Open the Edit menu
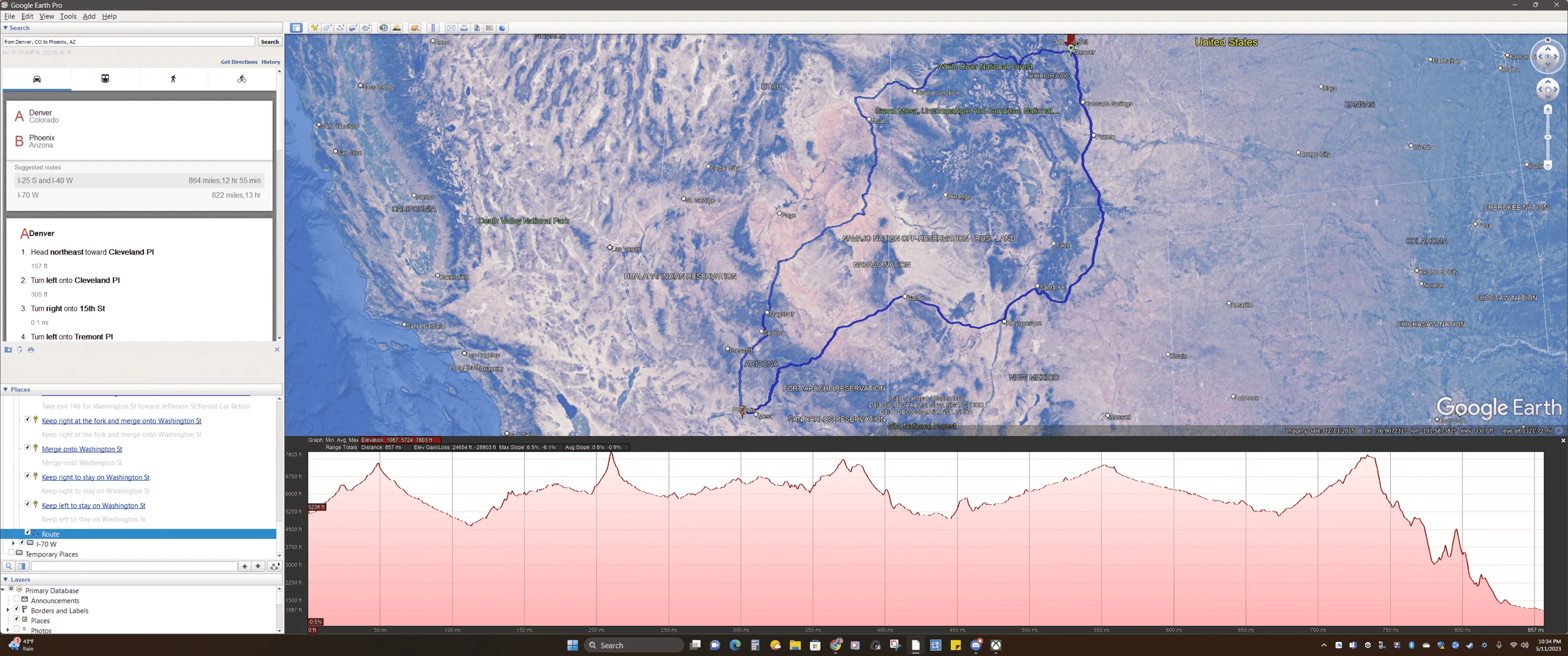Screen dimensions: 1568x656 [27, 16]
